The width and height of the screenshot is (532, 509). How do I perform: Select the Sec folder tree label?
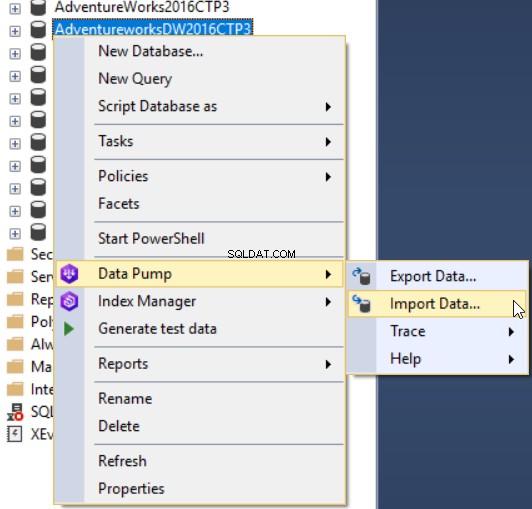[42, 254]
